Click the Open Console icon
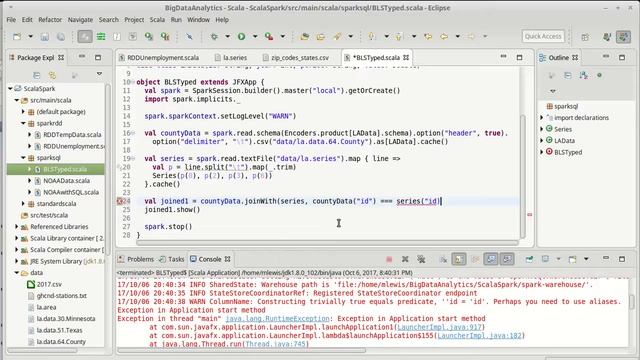640x360 pixels. click(x=572, y=259)
